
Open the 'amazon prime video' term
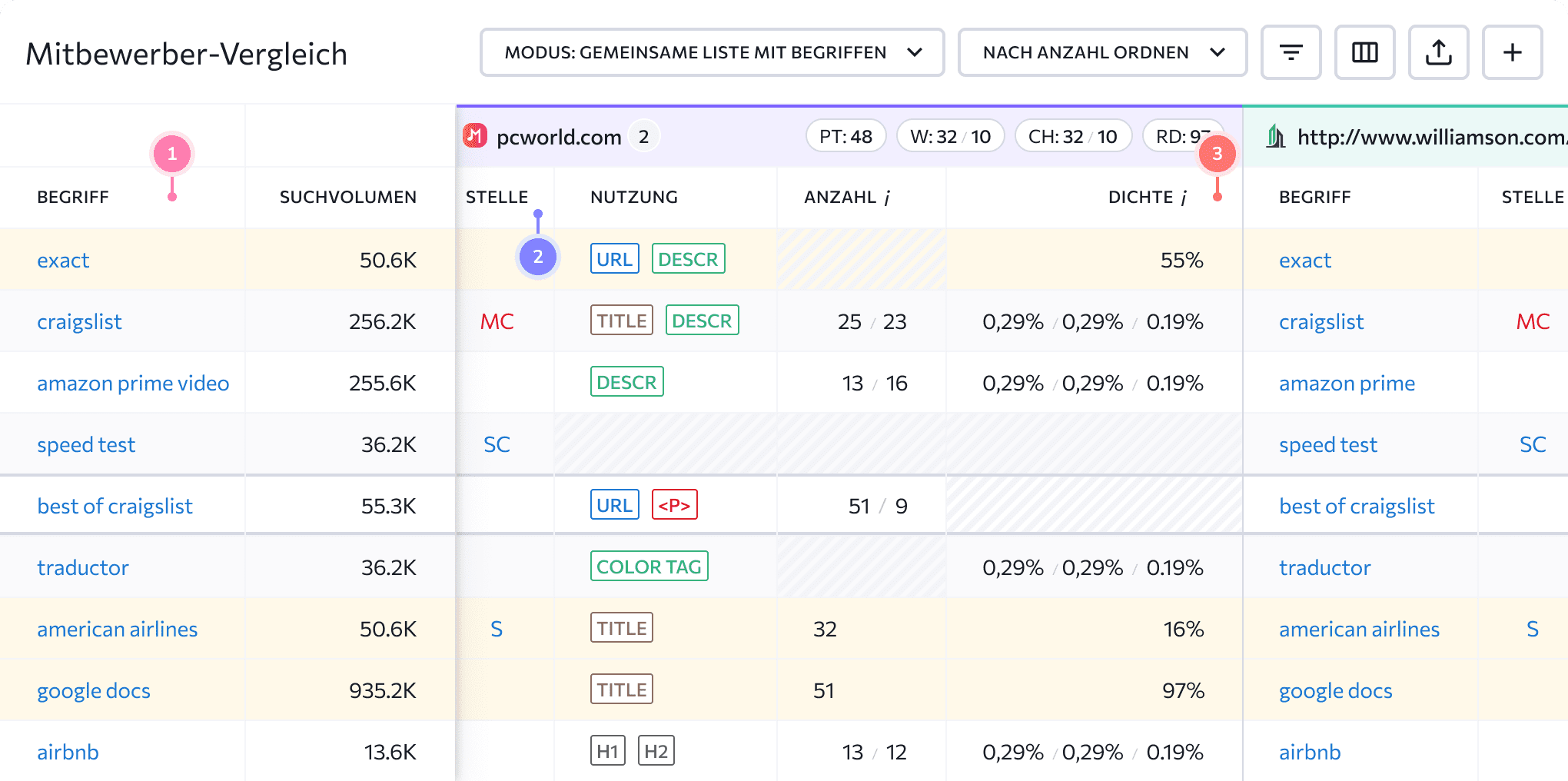(133, 384)
